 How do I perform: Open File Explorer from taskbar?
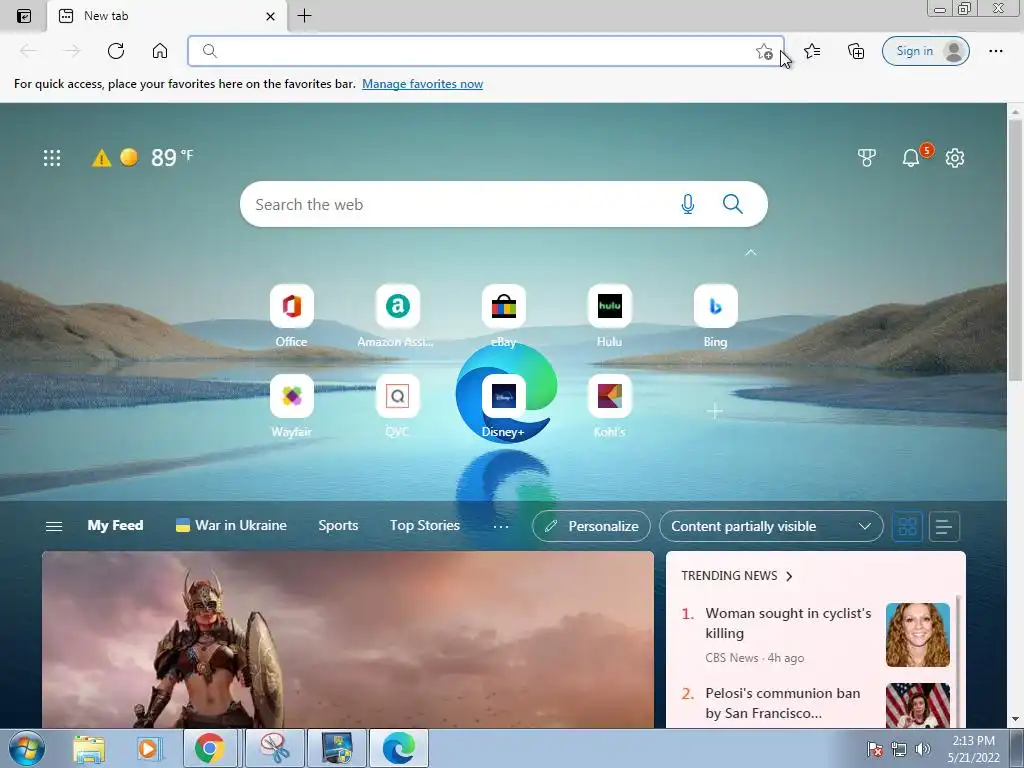[89, 748]
